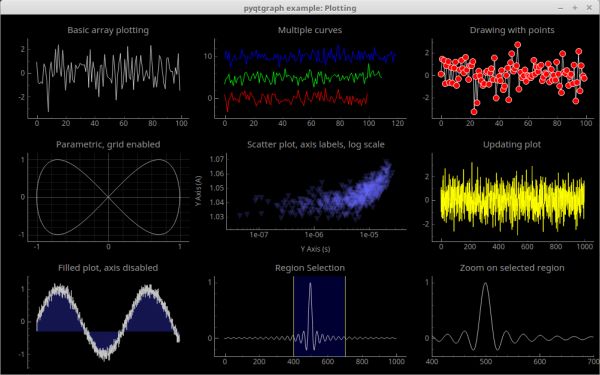The height and width of the screenshot is (375, 600).
Task: Close the pyqtgraph example window
Action: (589, 8)
